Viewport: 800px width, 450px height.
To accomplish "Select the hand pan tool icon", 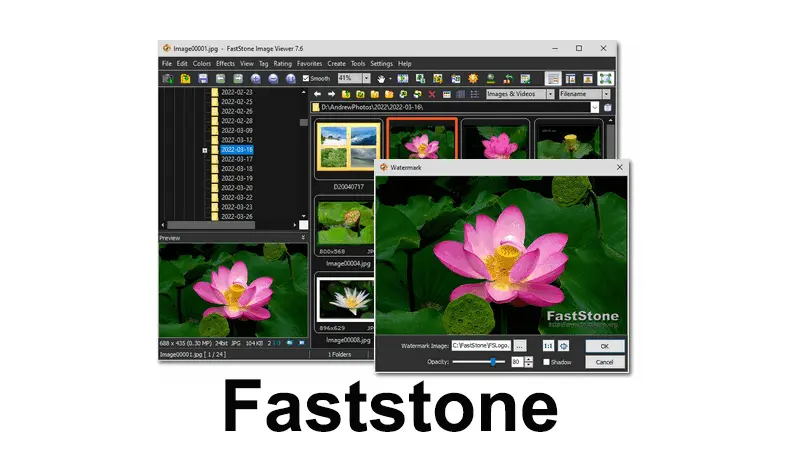I will [381, 79].
